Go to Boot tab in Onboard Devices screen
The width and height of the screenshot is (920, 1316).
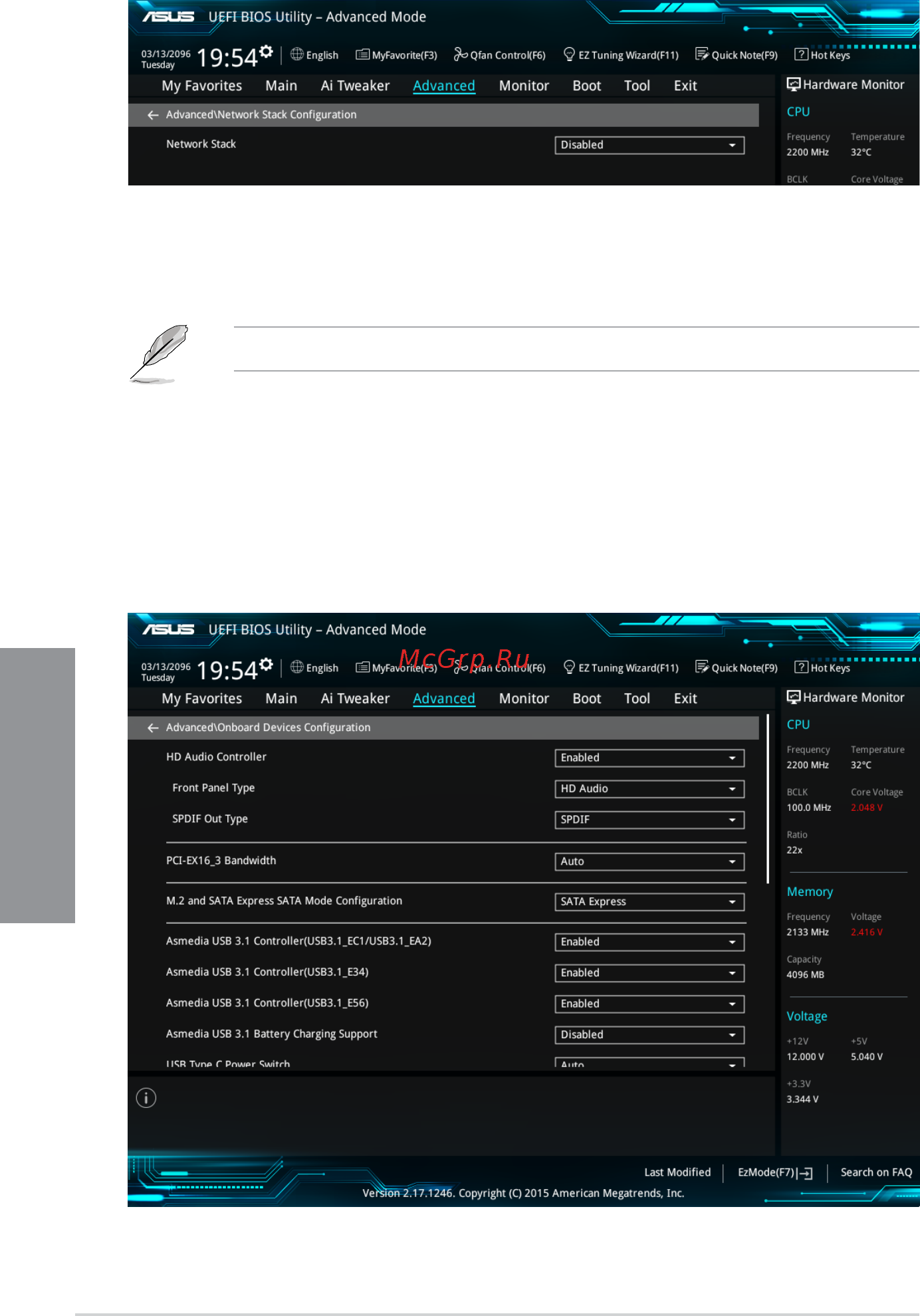(x=587, y=699)
